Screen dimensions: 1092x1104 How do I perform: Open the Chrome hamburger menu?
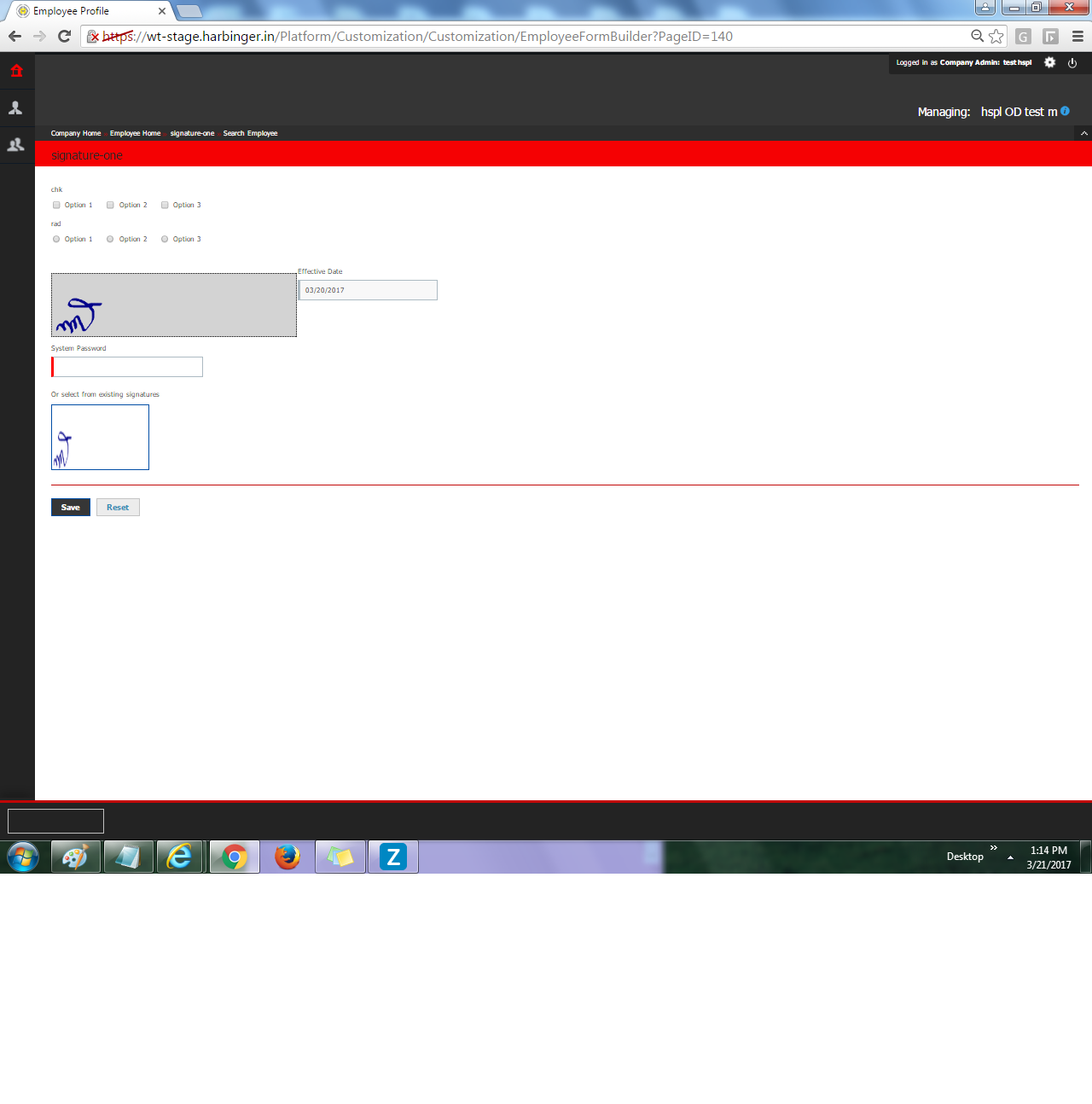pyautogui.click(x=1077, y=36)
